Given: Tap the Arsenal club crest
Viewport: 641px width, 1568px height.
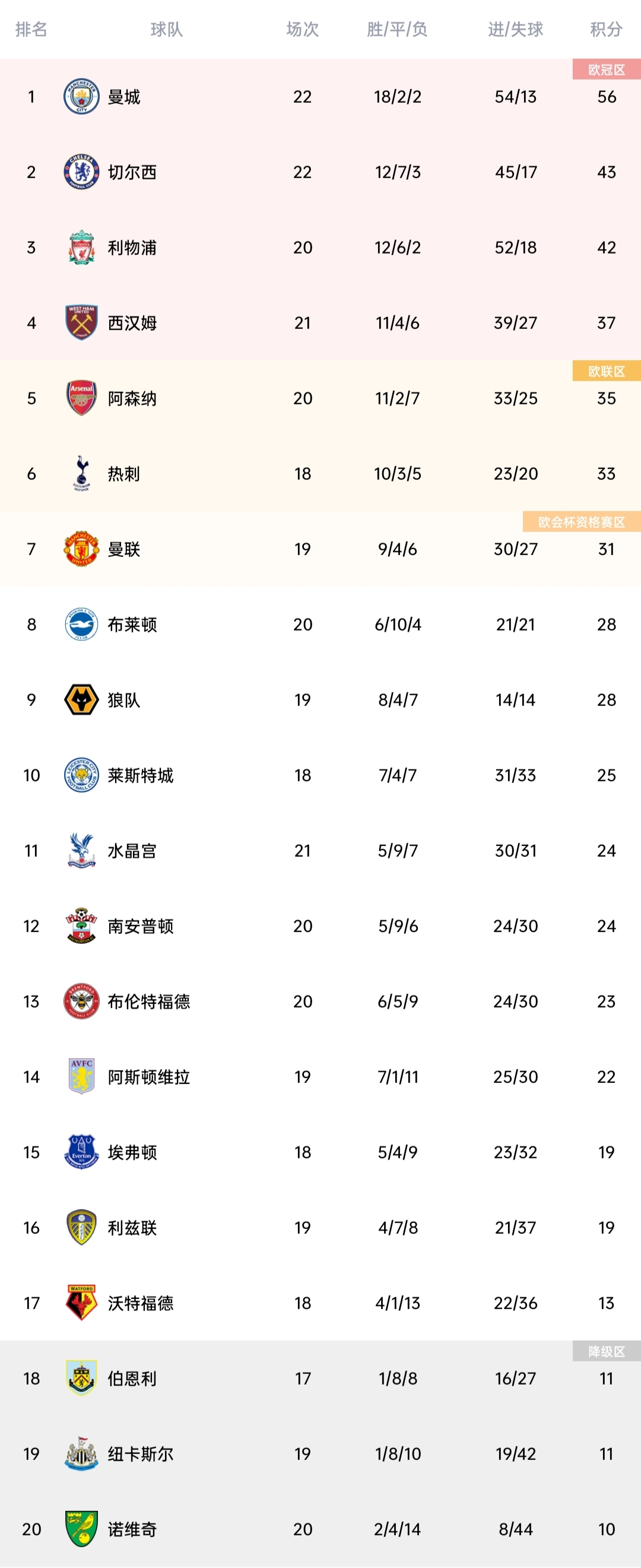Looking at the screenshot, I should click(81, 399).
